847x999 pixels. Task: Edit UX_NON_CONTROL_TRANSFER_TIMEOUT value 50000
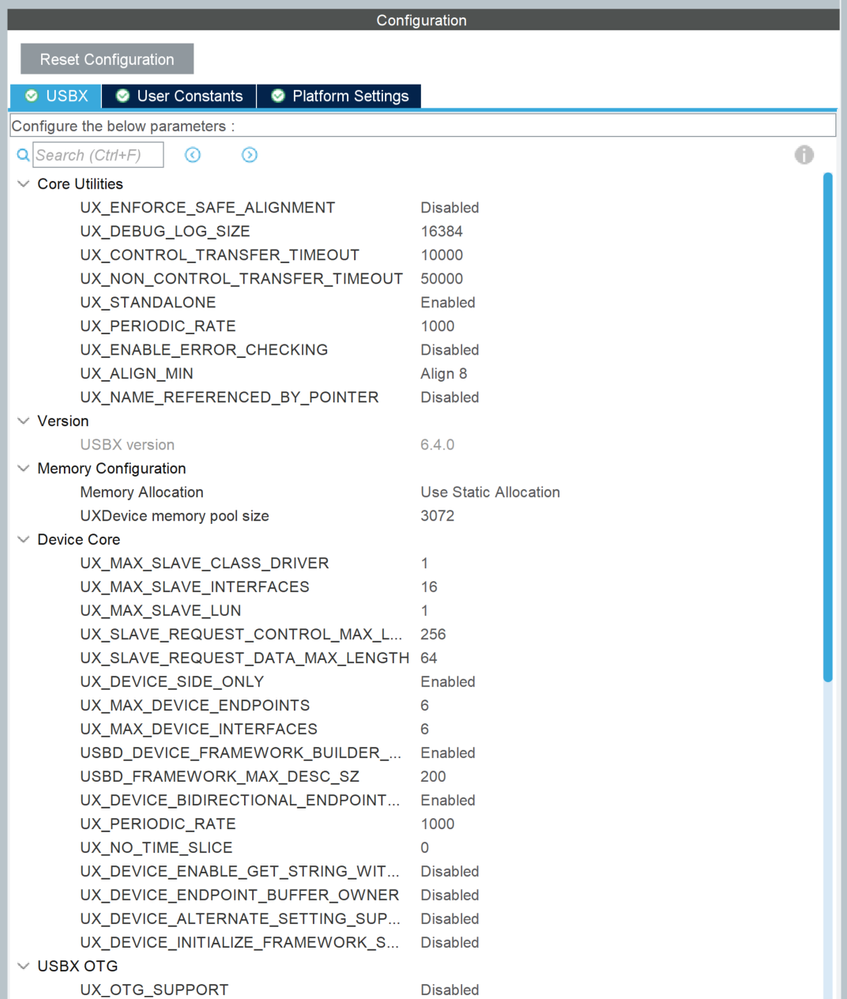pyautogui.click(x=441, y=279)
